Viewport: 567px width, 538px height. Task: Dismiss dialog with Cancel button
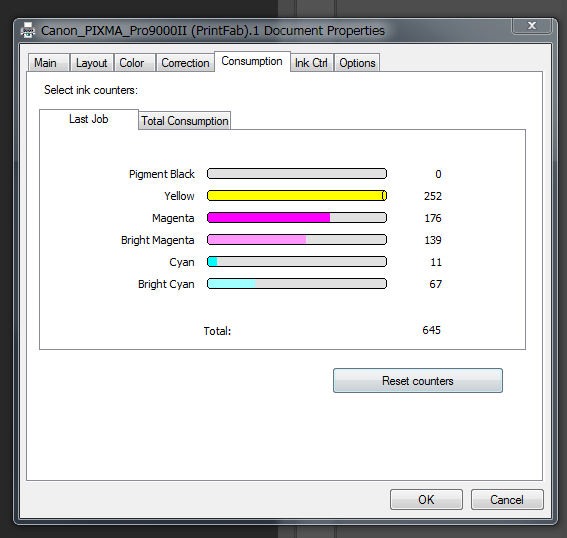(507, 500)
